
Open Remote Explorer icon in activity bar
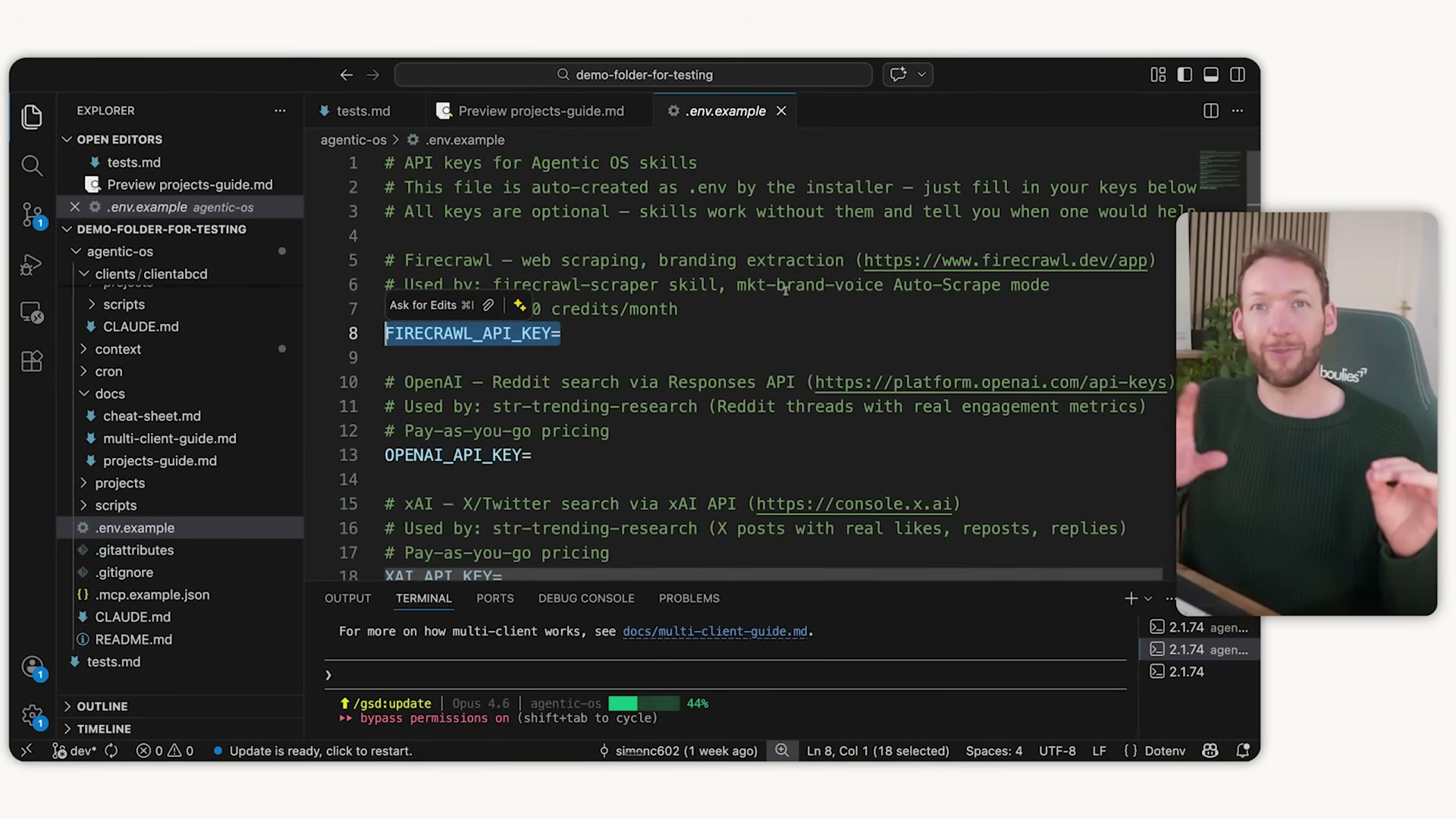coord(32,312)
